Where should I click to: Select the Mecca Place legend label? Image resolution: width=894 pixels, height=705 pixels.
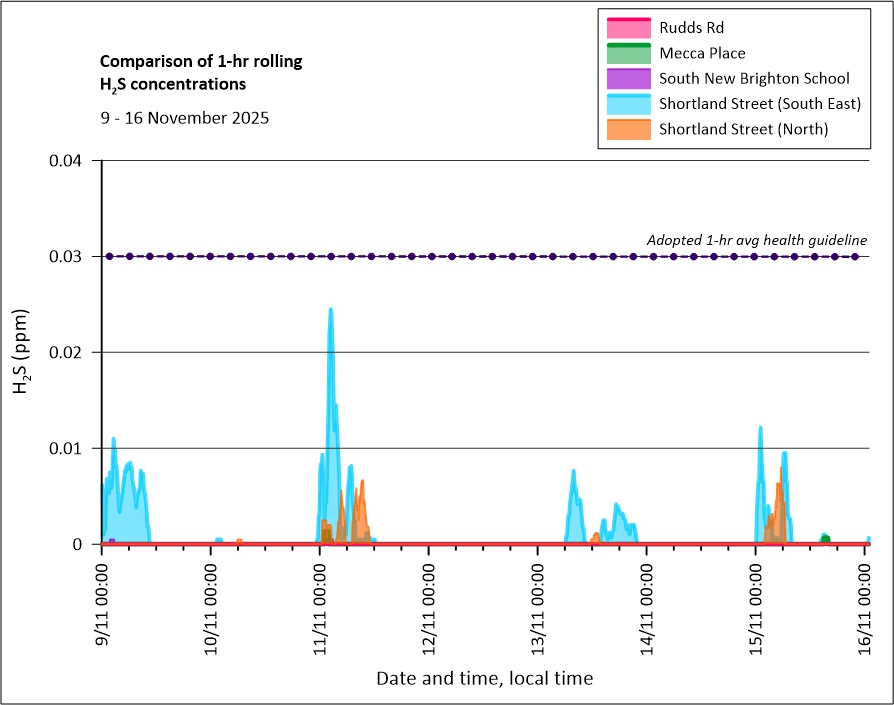[702, 53]
